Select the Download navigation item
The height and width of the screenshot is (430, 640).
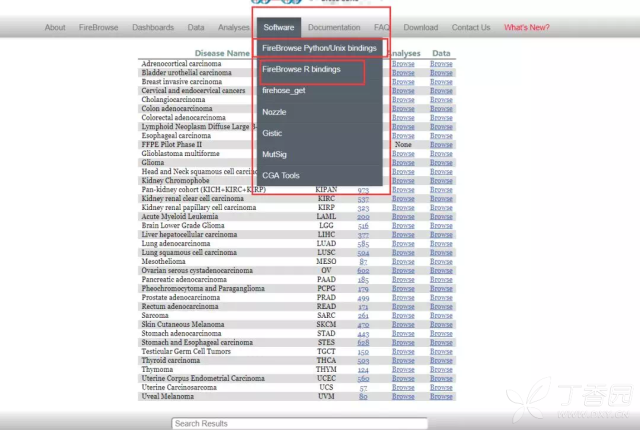[x=421, y=28]
